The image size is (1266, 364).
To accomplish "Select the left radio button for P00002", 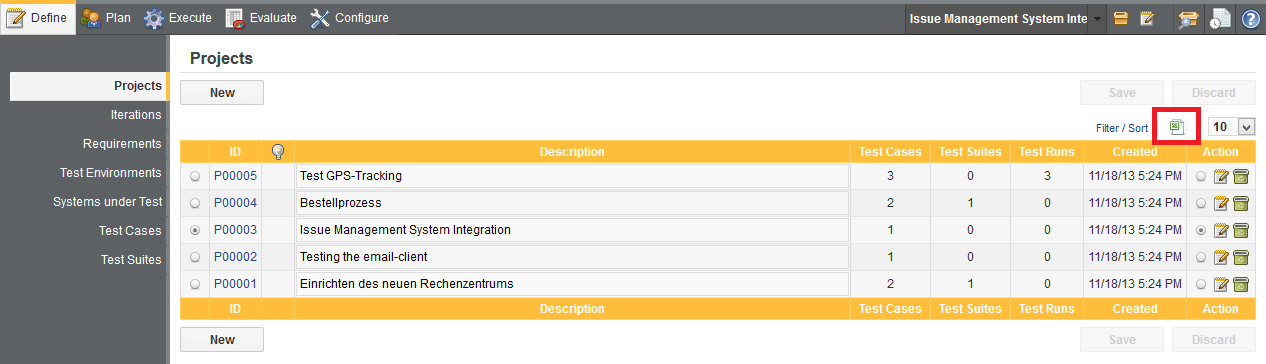I will (x=195, y=257).
